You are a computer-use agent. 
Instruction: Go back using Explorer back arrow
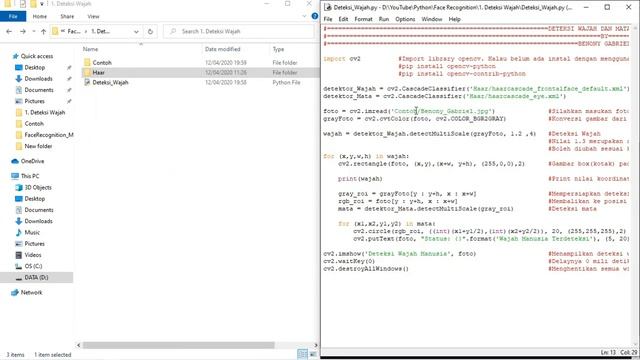coord(9,31)
